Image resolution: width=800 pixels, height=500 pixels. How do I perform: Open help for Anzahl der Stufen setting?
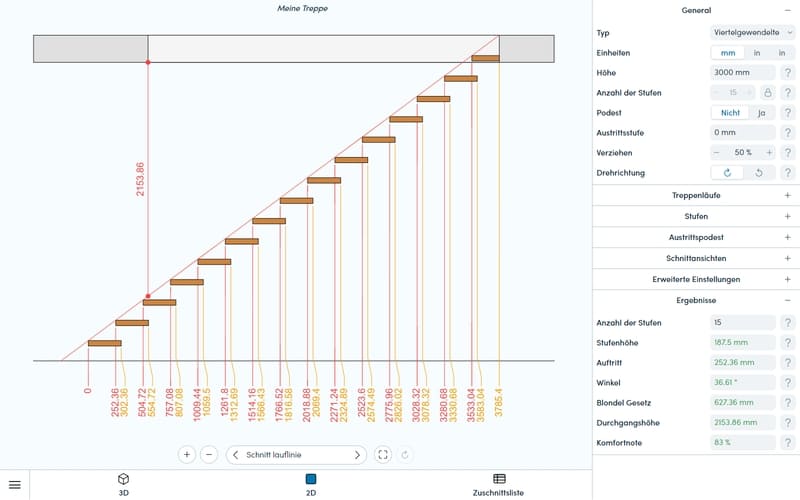pyautogui.click(x=788, y=92)
